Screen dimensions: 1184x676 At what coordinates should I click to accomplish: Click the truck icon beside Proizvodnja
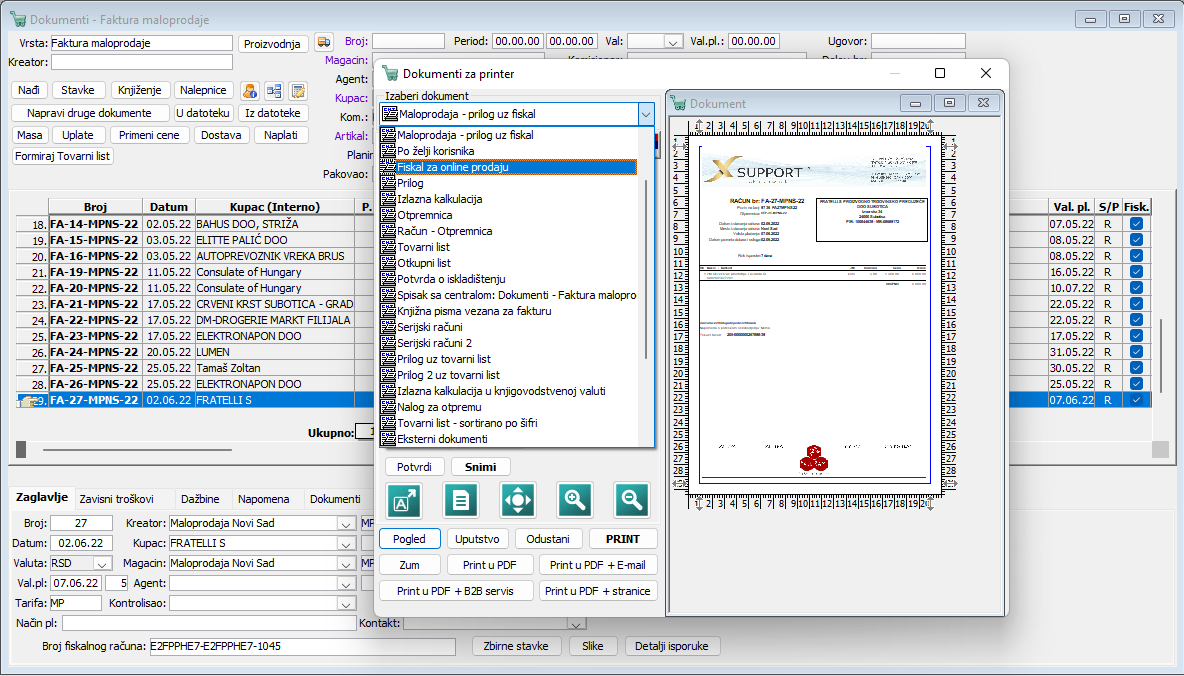[x=324, y=42]
